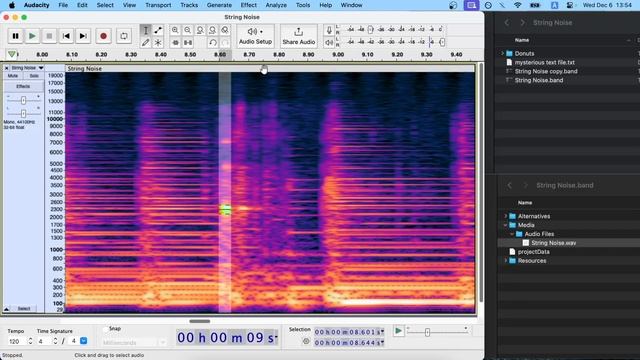Toggle the Loop button
The height and width of the screenshot is (360, 640).
click(x=124, y=36)
